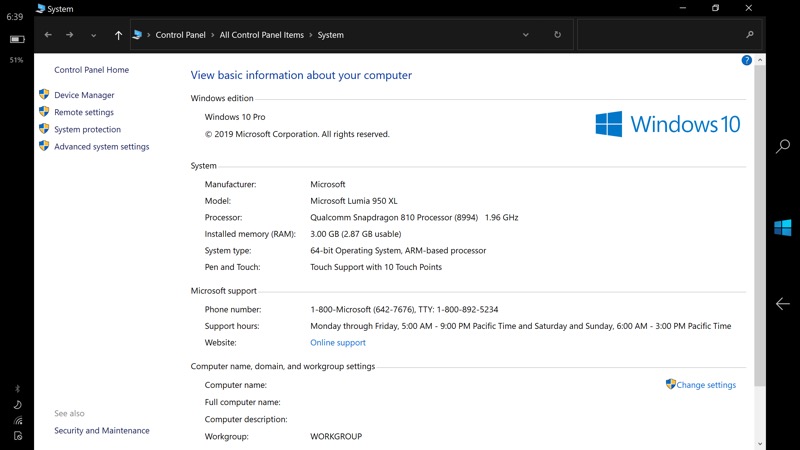Minimize the System window

point(683,8)
